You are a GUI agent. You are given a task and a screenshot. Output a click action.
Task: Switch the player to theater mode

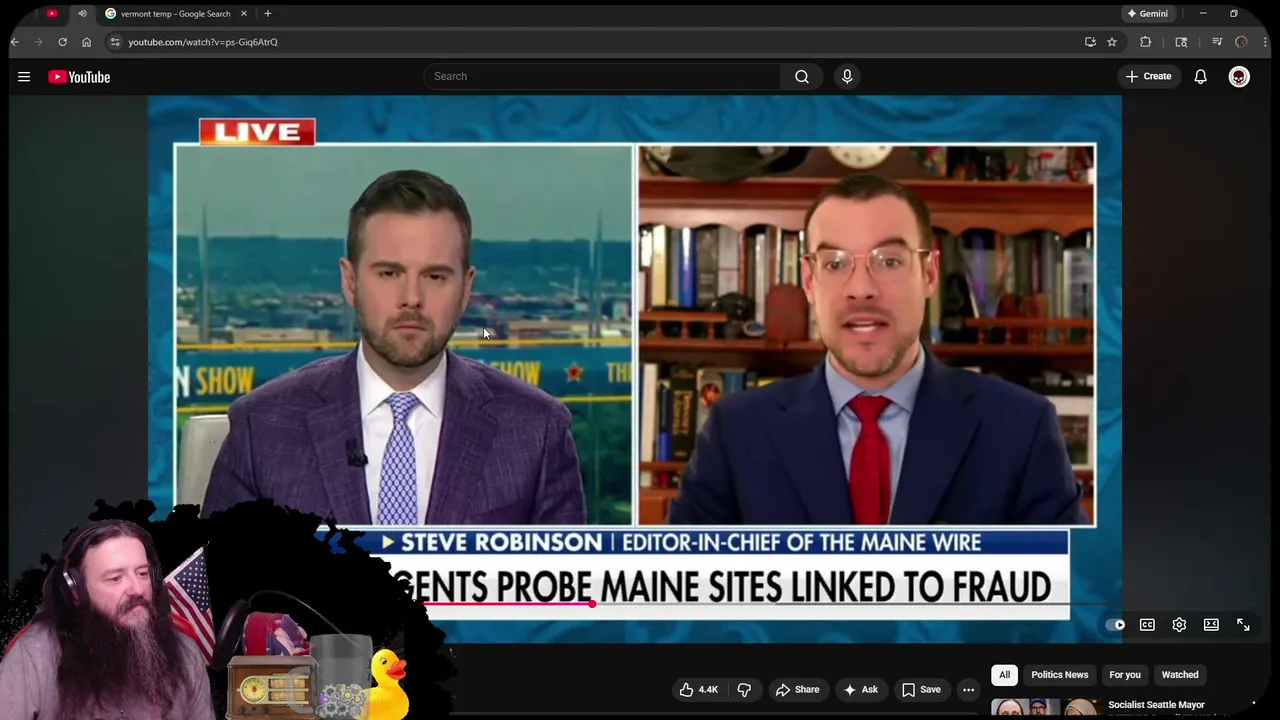click(x=1211, y=625)
